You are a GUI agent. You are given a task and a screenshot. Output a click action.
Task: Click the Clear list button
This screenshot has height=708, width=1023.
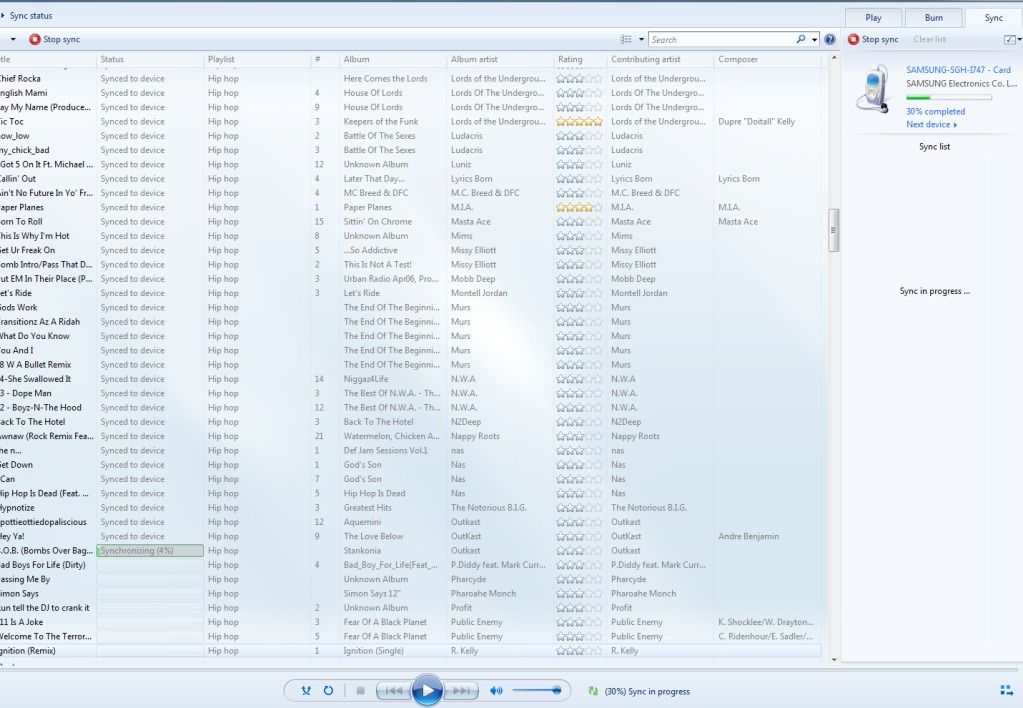pos(930,39)
